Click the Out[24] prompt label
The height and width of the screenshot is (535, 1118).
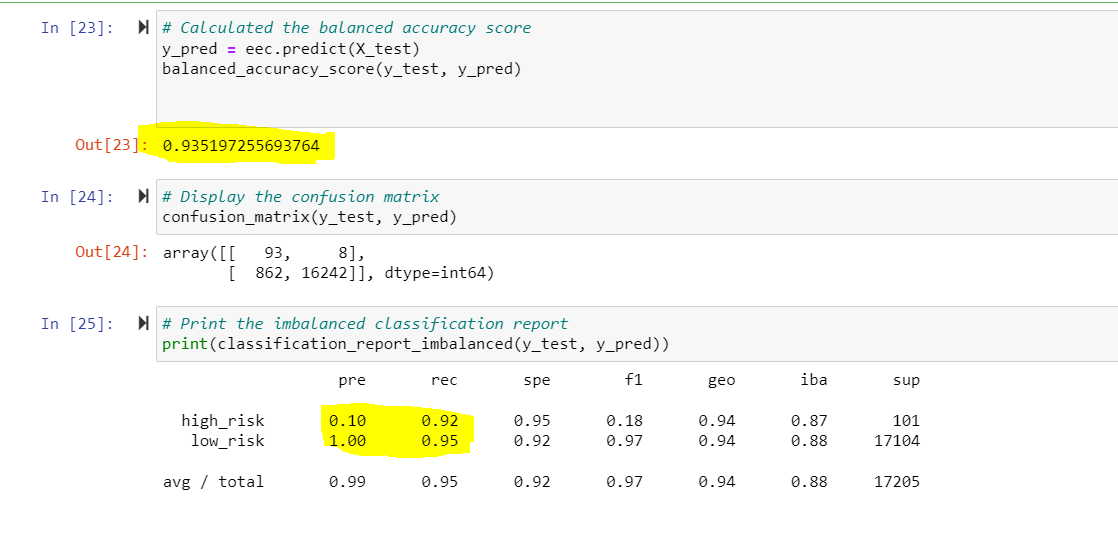point(111,252)
